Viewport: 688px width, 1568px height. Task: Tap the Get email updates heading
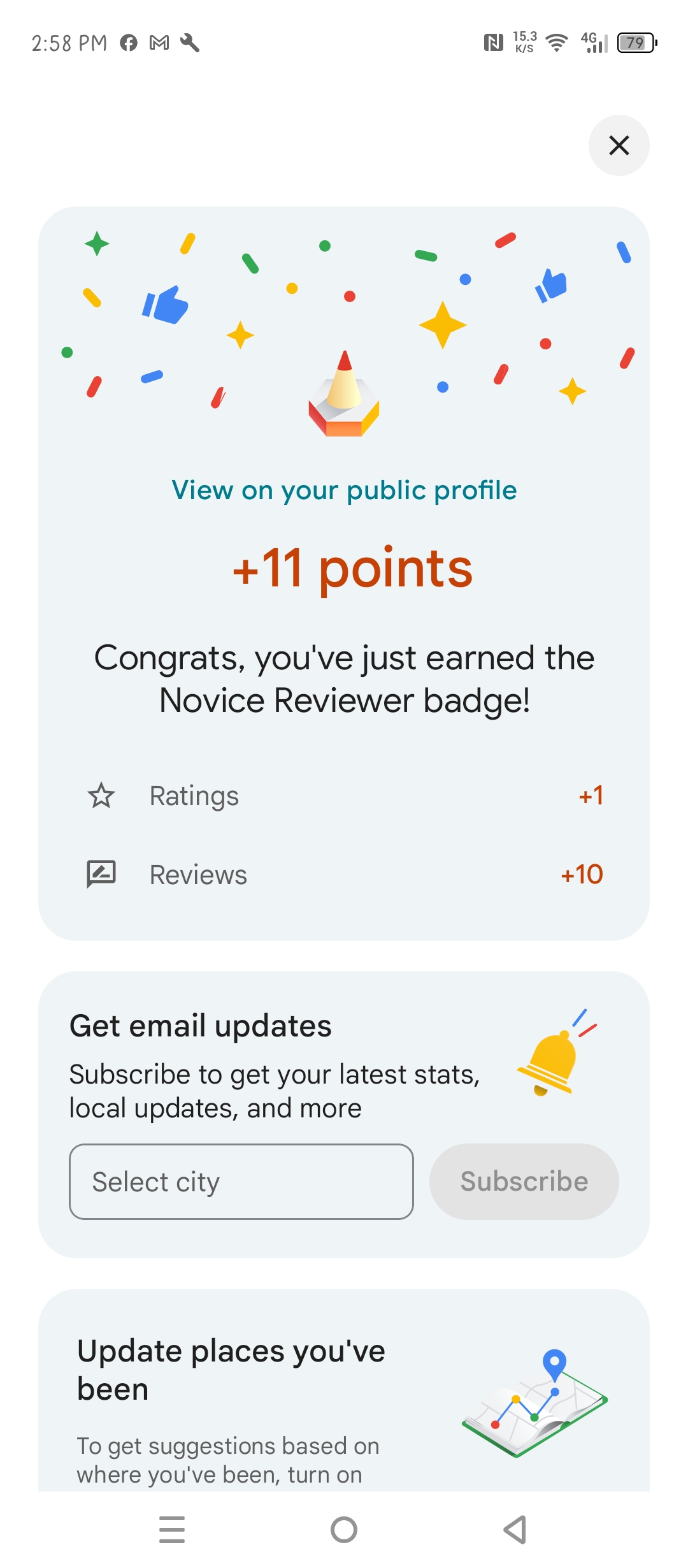pos(201,1026)
